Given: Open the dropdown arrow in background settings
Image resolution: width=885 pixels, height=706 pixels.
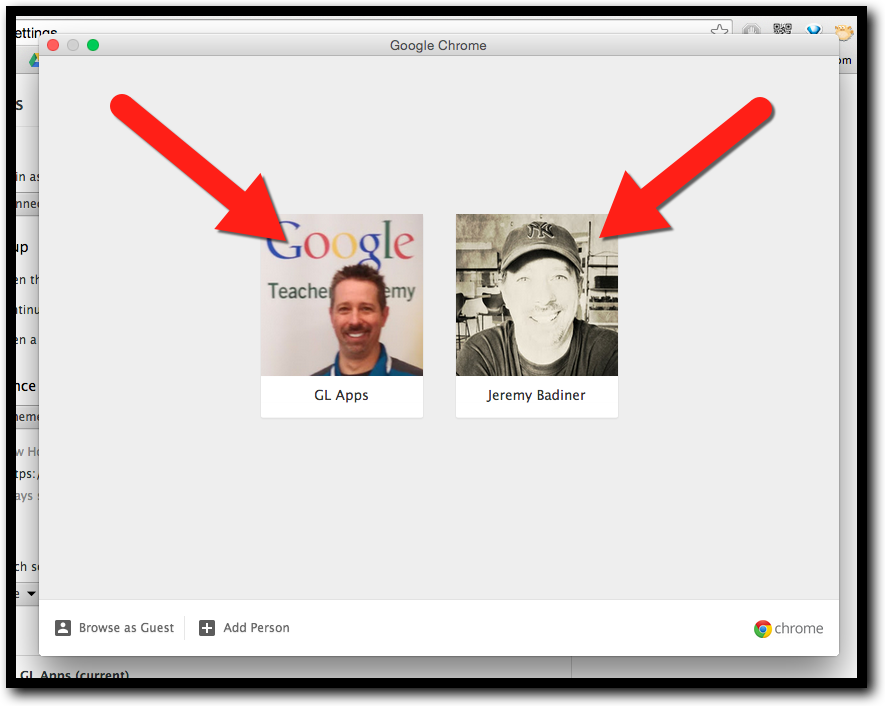Looking at the screenshot, I should click(32, 593).
